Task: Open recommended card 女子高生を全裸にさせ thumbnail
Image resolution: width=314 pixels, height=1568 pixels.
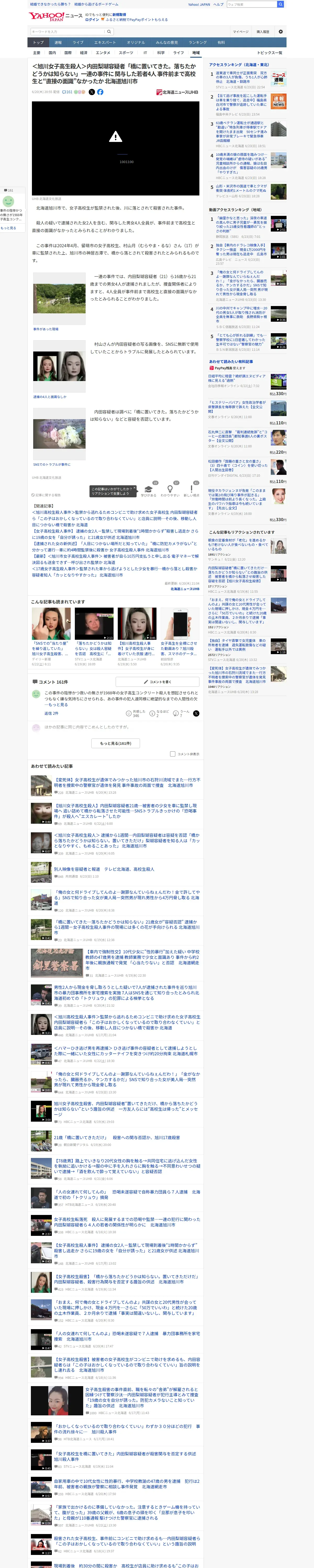Action: 179,624
